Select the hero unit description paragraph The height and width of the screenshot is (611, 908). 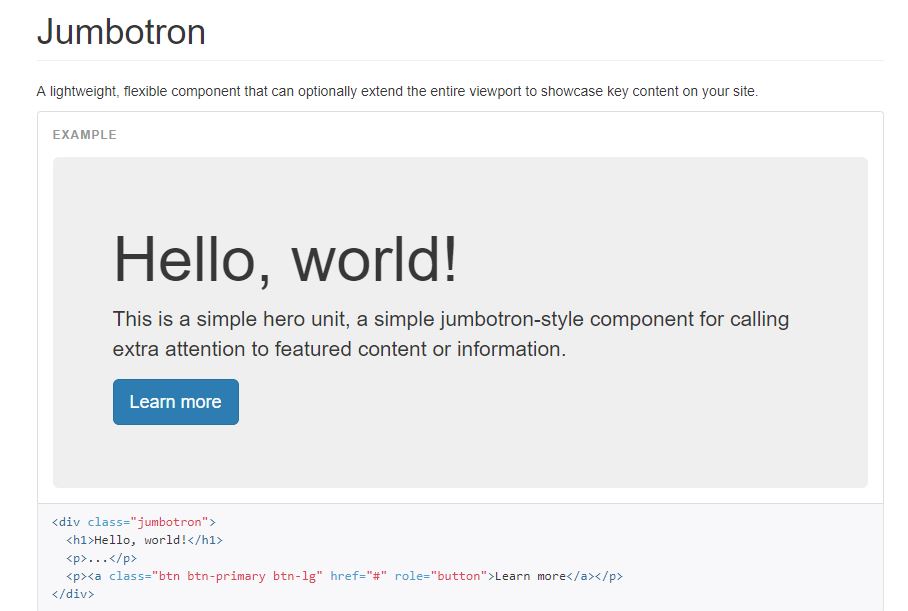[450, 333]
